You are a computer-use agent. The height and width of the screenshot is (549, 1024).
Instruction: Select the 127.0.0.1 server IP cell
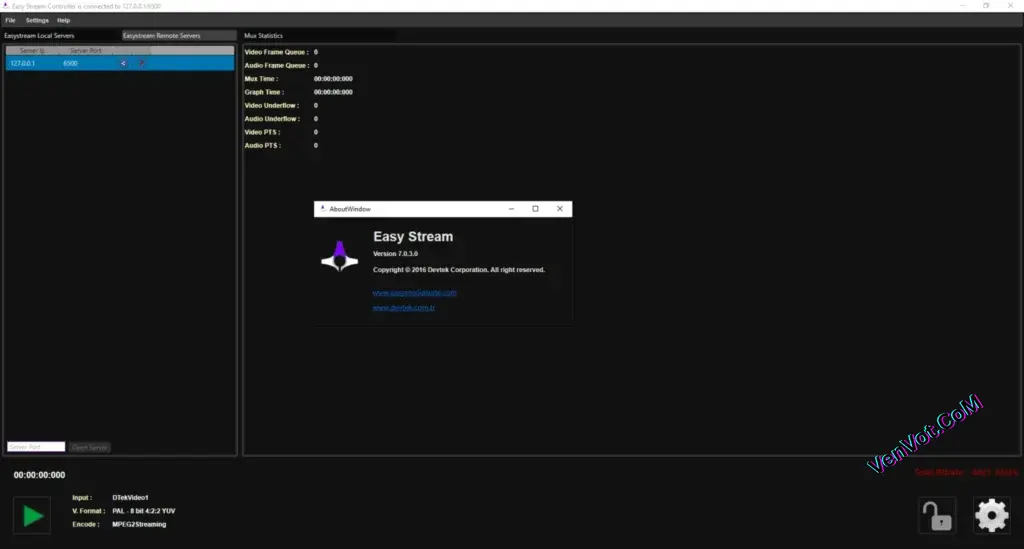pos(23,63)
